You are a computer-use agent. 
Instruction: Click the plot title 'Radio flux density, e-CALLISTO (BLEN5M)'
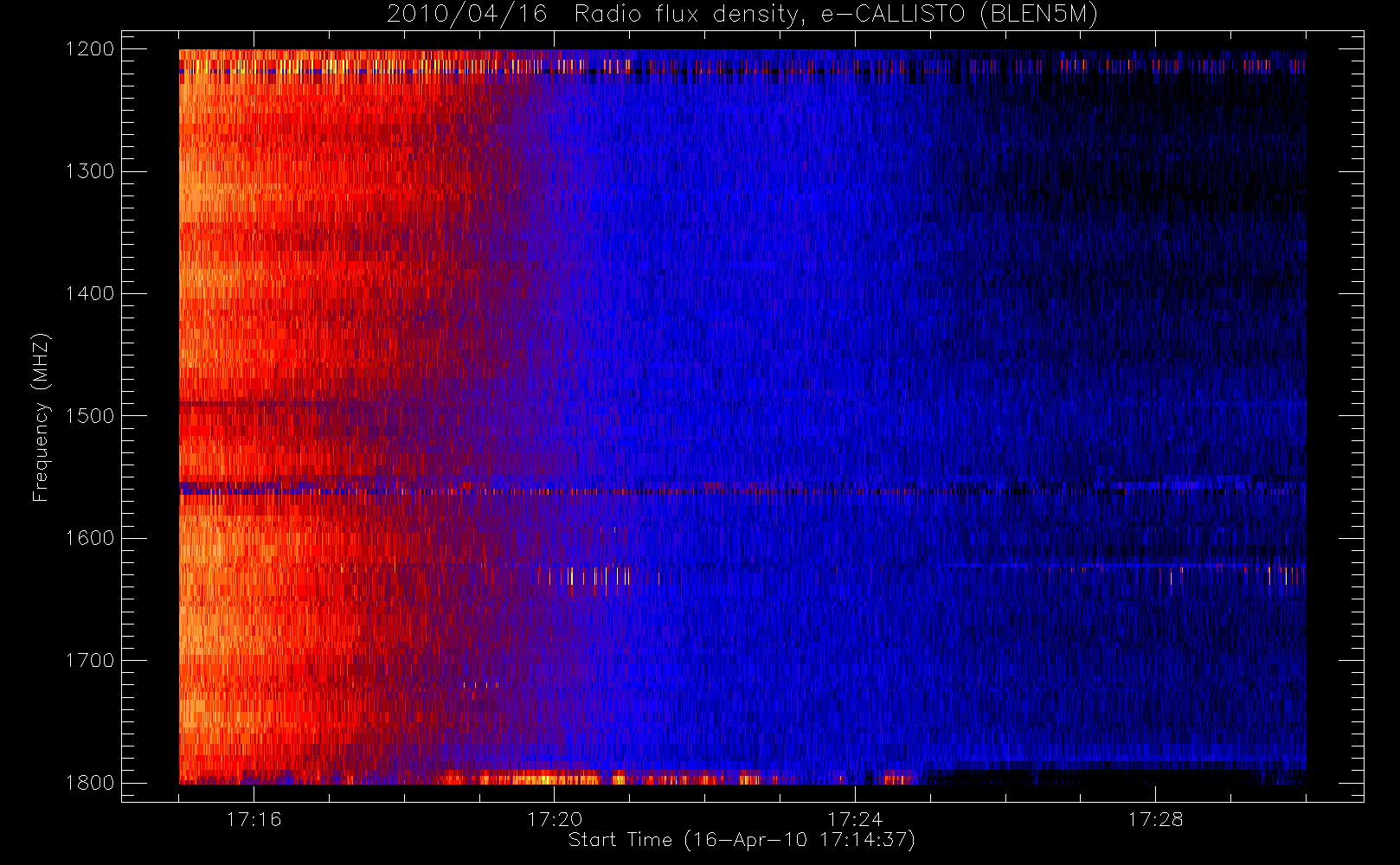pos(836,15)
